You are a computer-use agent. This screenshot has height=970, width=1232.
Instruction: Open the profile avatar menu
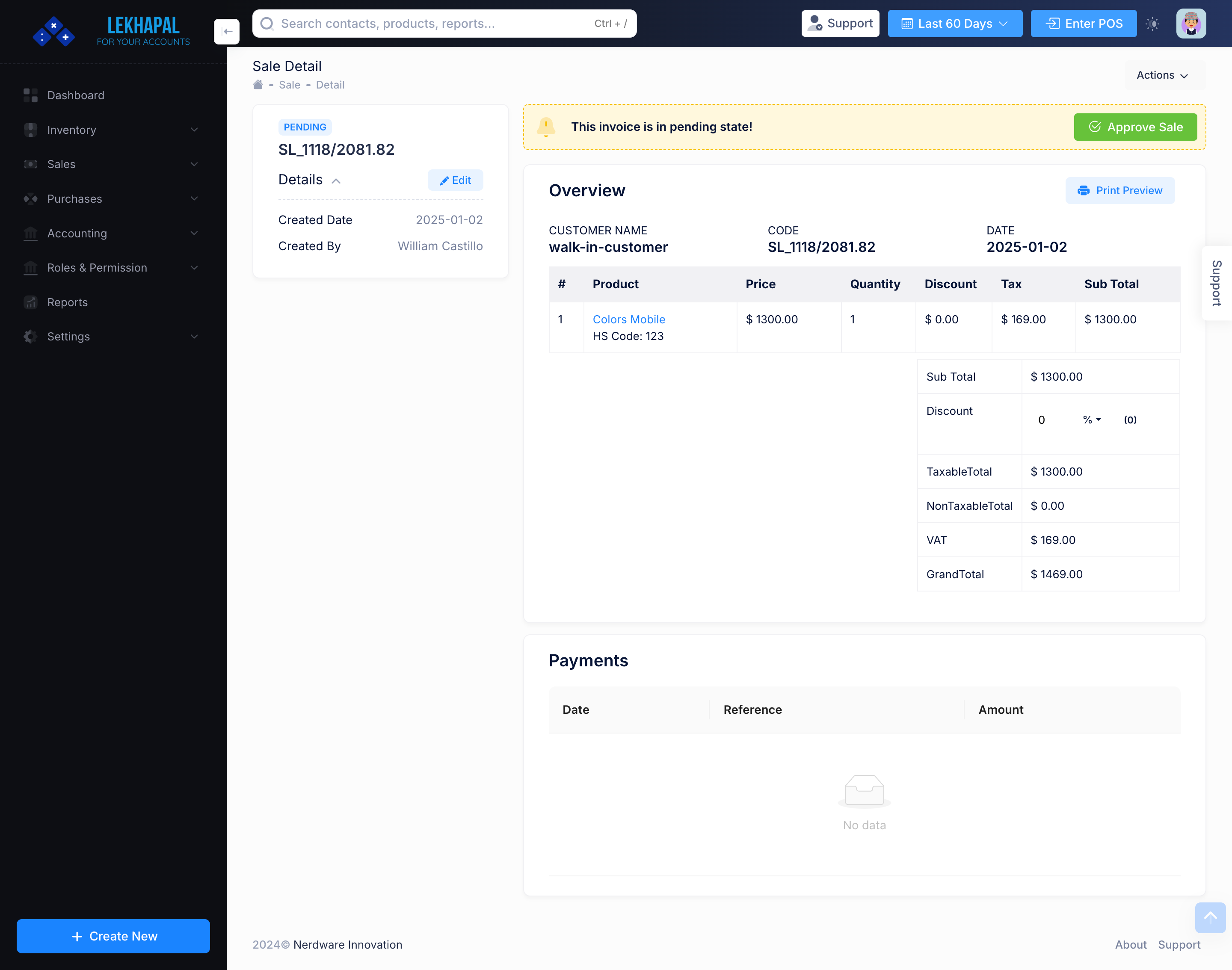tap(1191, 23)
